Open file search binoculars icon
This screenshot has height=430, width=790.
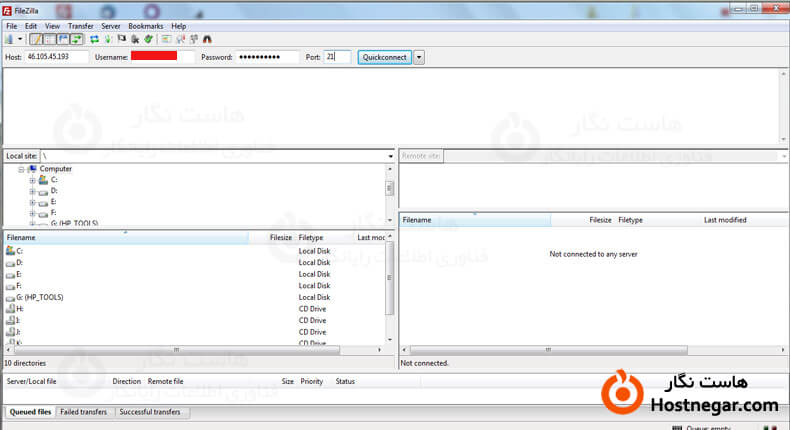tap(207, 39)
